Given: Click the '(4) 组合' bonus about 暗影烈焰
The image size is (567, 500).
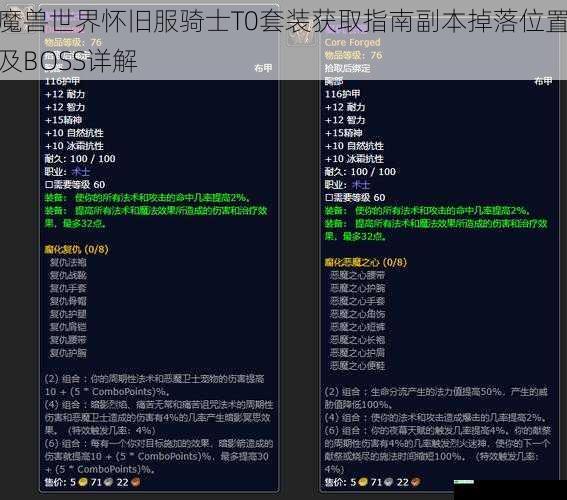Looking at the screenshot, I should pyautogui.click(x=159, y=418).
